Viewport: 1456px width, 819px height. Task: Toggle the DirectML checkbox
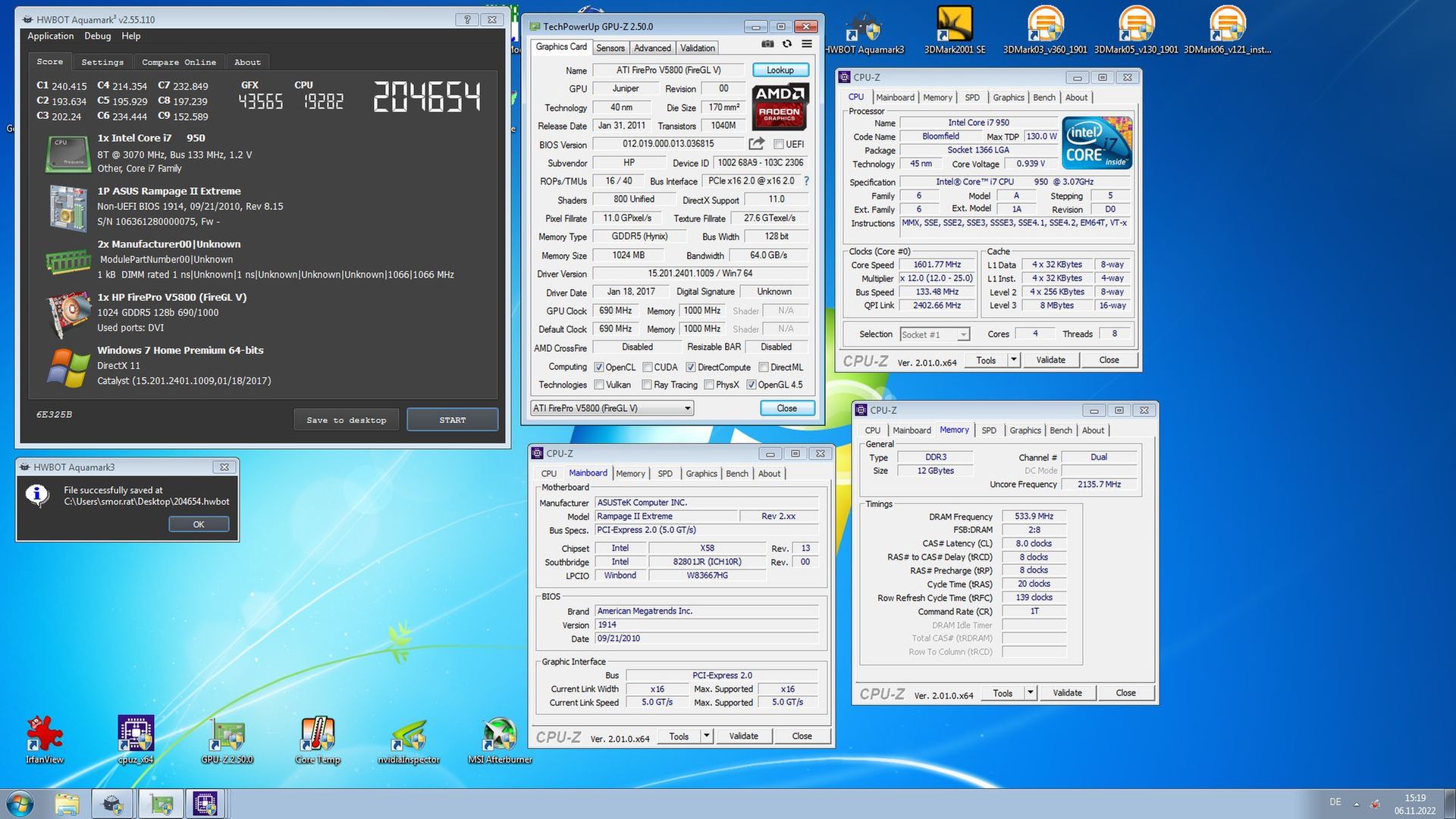(764, 367)
